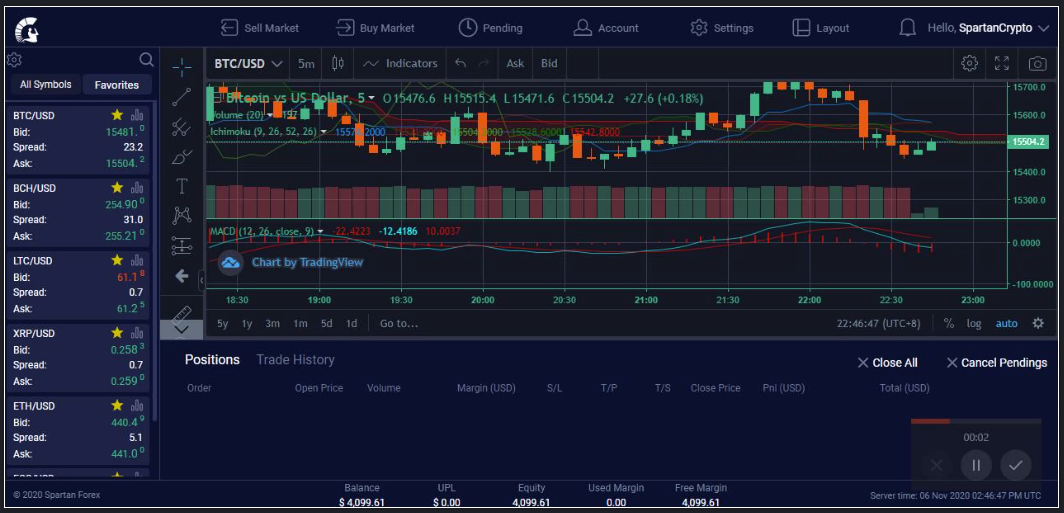Select the text annotation tool
This screenshot has width=1064, height=513.
pos(181,186)
